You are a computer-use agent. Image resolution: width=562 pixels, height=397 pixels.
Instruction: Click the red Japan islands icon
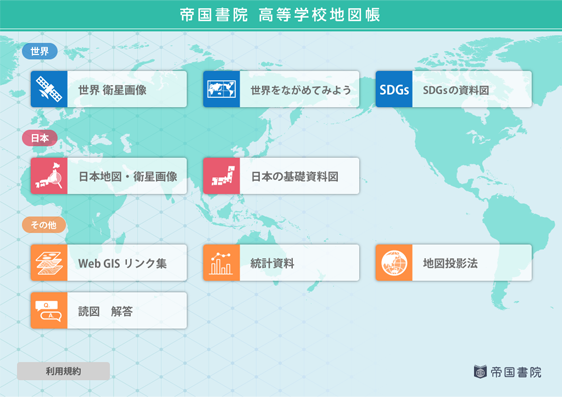pyautogui.click(x=222, y=176)
